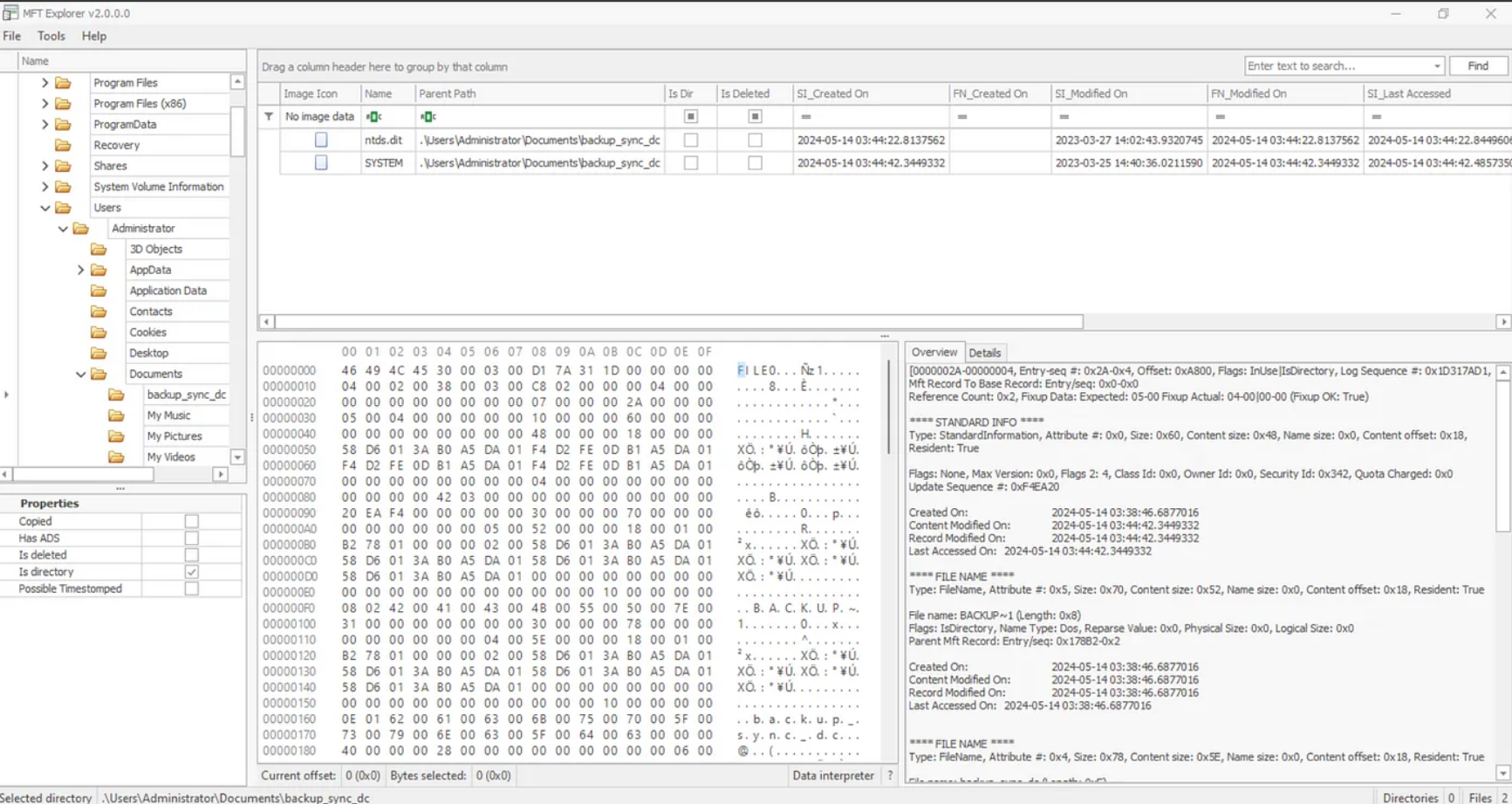Click the My Music folder icon
The height and width of the screenshot is (804, 1512).
coord(116,416)
